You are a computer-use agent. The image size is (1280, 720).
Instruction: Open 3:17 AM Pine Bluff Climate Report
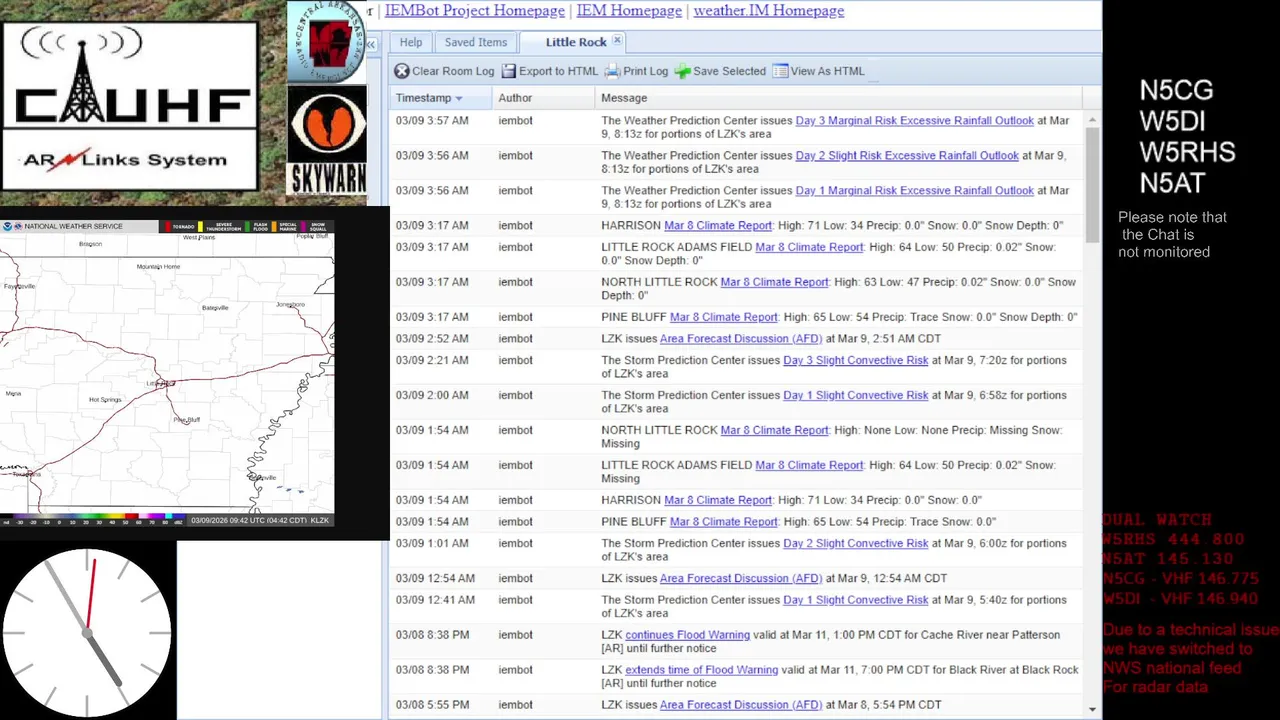point(723,317)
